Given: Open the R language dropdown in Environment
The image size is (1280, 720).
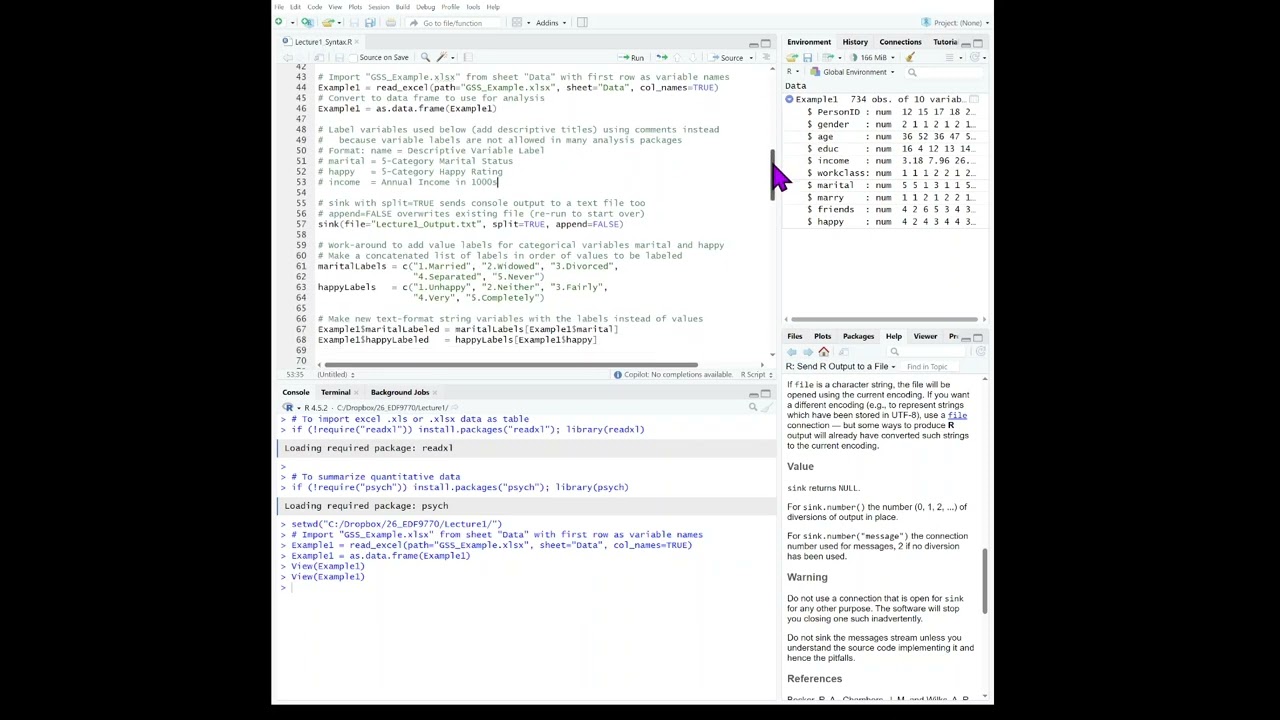Looking at the screenshot, I should (x=791, y=72).
